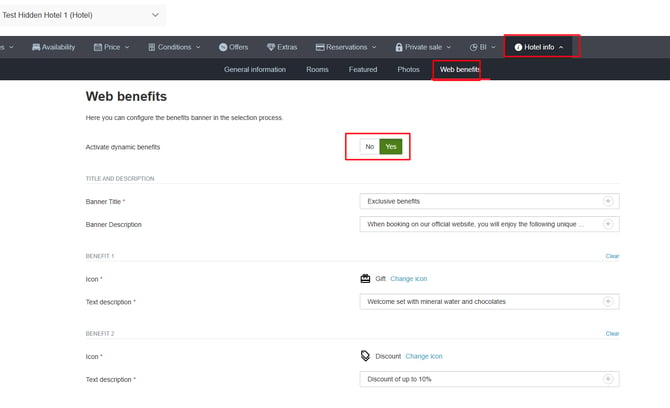Click the Reservations card icon
Image resolution: width=670 pixels, height=408 pixels.
coord(320,47)
